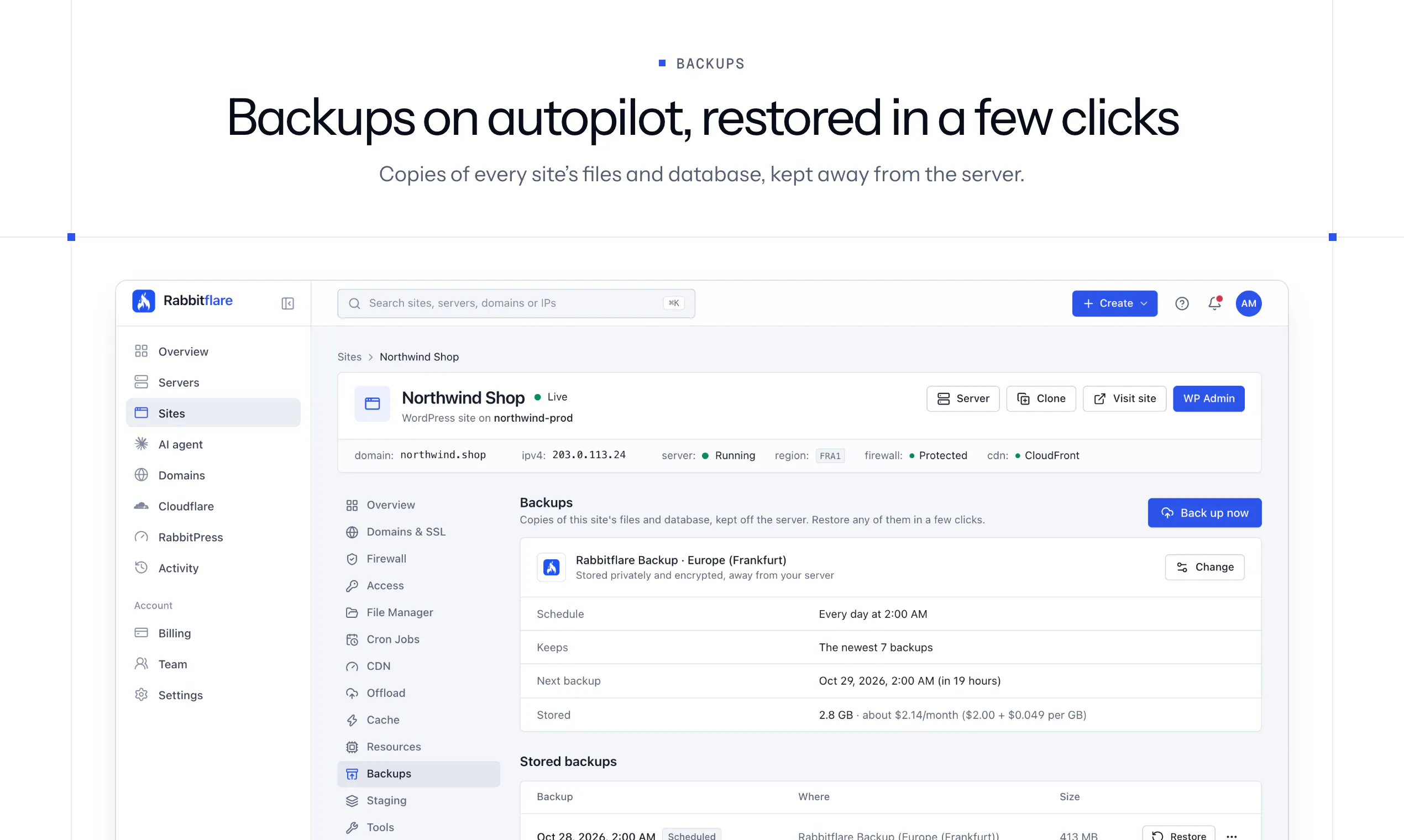The image size is (1404, 840).
Task: Click the Visit site button
Action: tap(1124, 398)
